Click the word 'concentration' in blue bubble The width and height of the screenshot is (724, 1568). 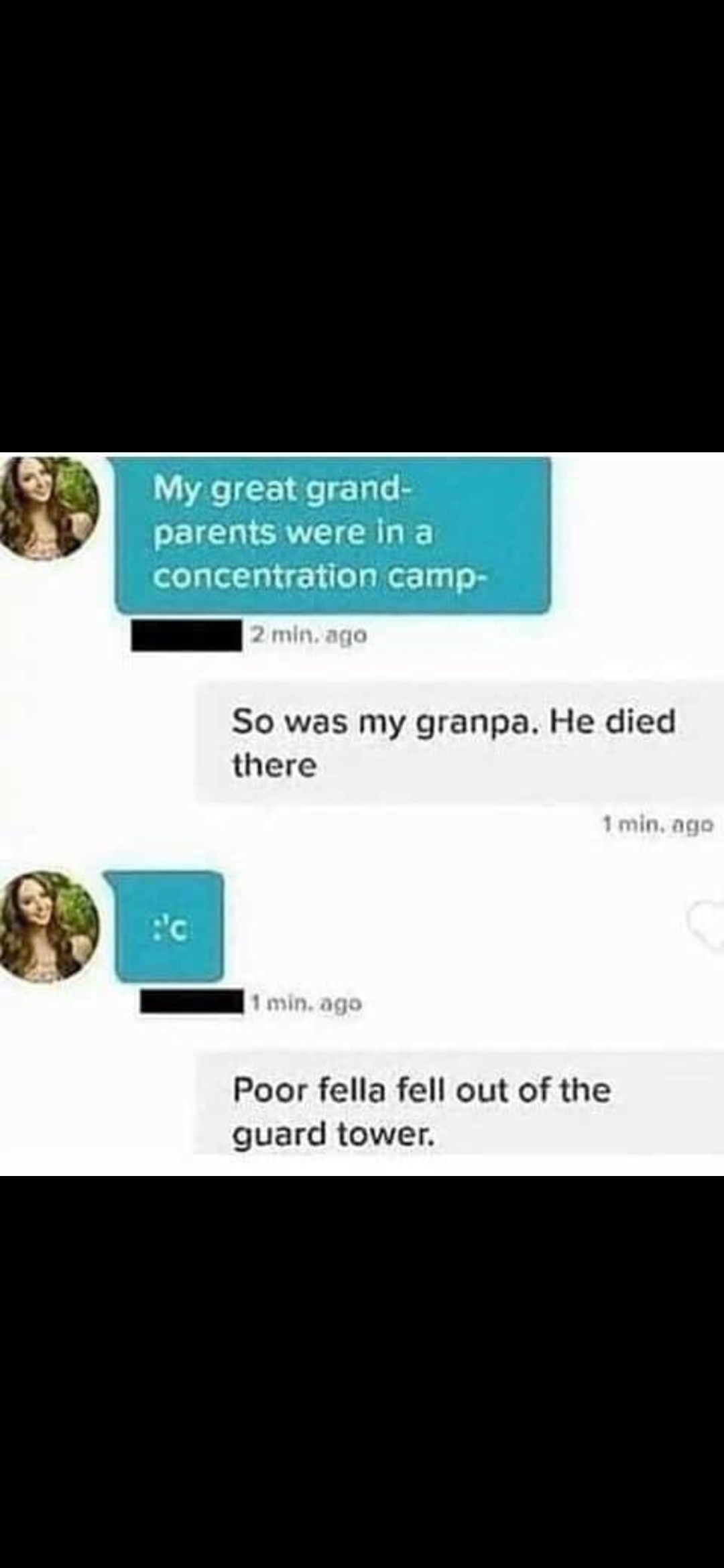point(265,576)
